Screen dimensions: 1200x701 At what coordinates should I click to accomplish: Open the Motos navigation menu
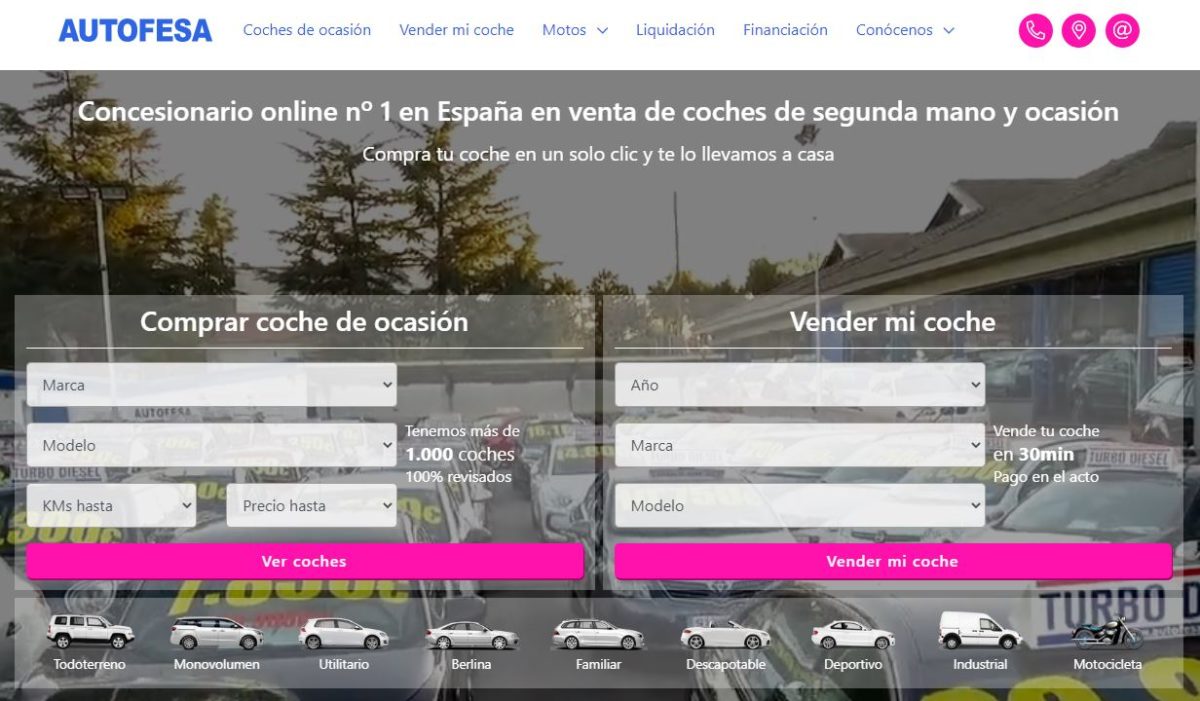[x=574, y=30]
